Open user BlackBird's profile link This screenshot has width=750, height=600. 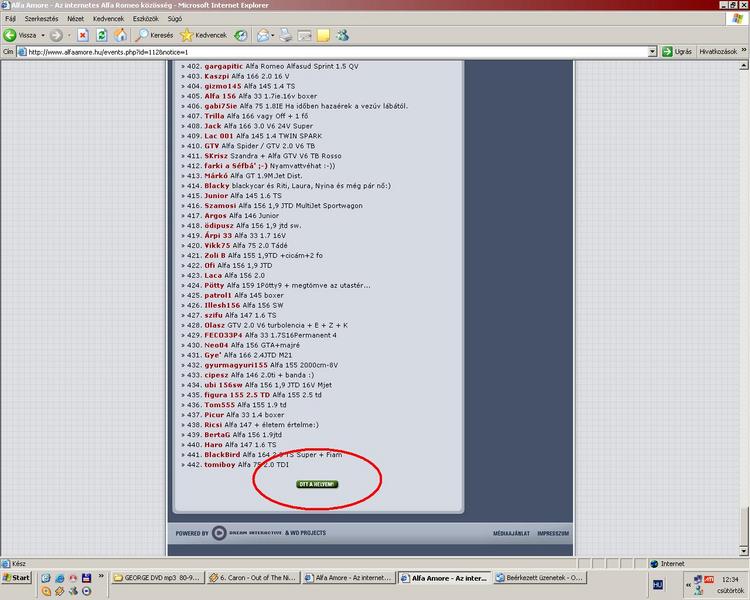tap(222, 455)
